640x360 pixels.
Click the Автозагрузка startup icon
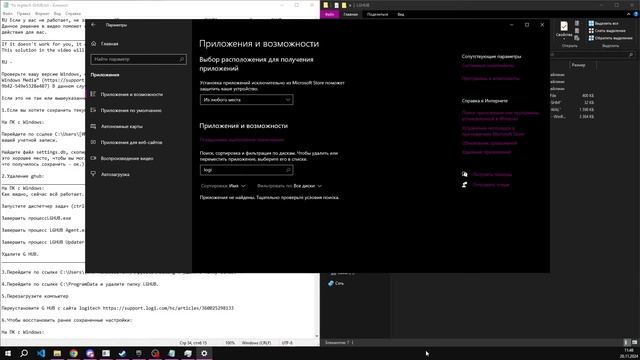93,174
